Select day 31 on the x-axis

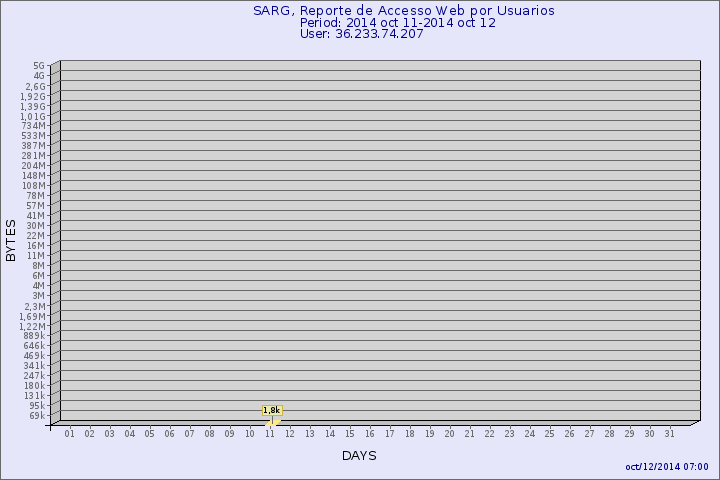pos(670,434)
